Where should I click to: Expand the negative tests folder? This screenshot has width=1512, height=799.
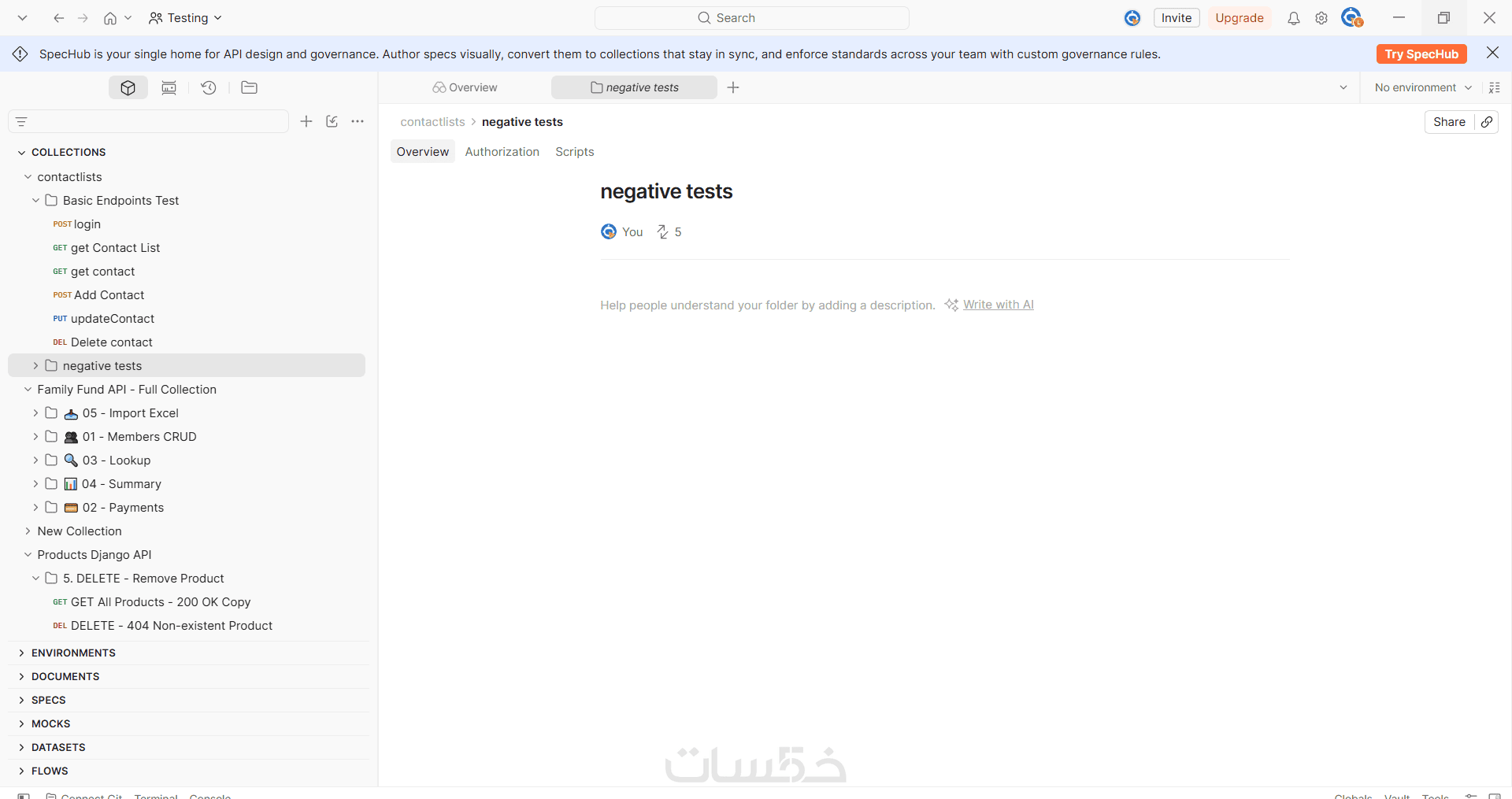click(35, 366)
